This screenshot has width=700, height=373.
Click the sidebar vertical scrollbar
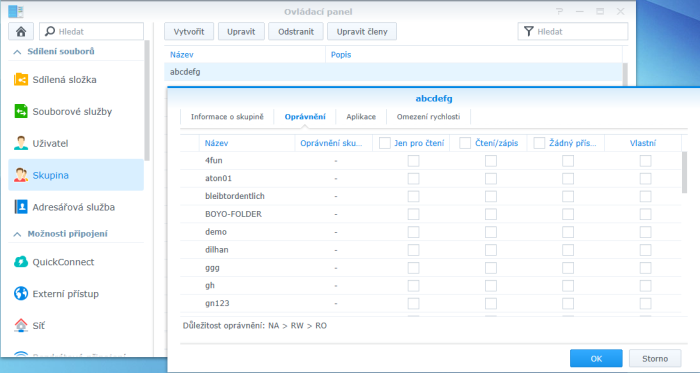147,100
